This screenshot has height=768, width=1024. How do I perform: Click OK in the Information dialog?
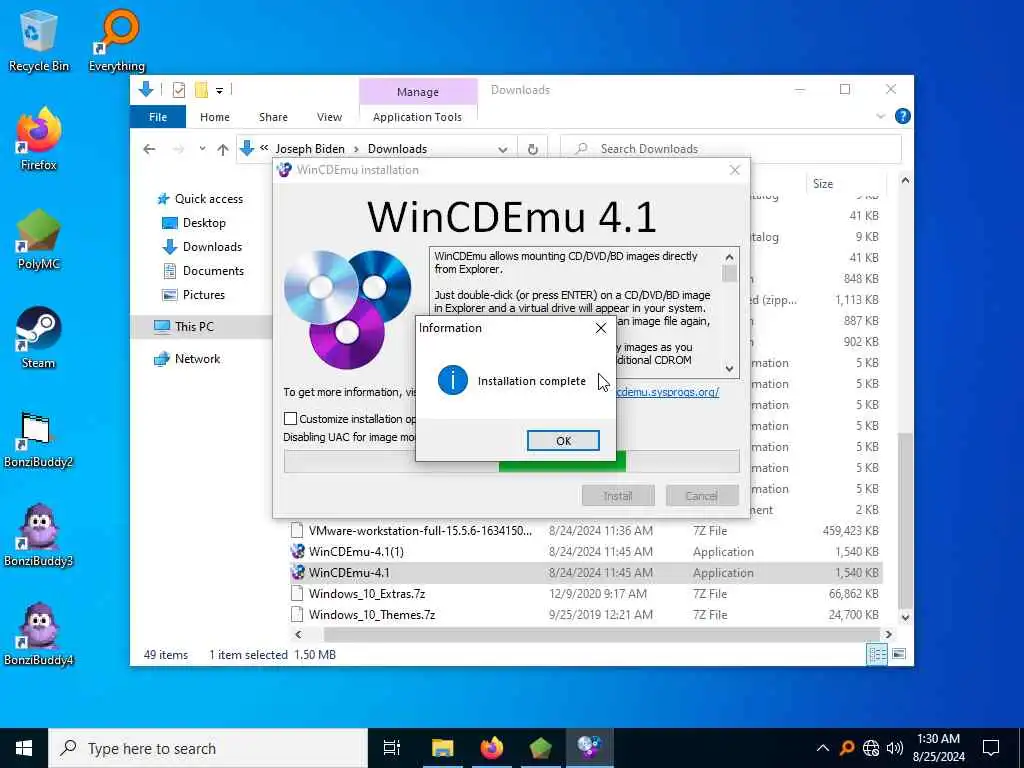563,441
